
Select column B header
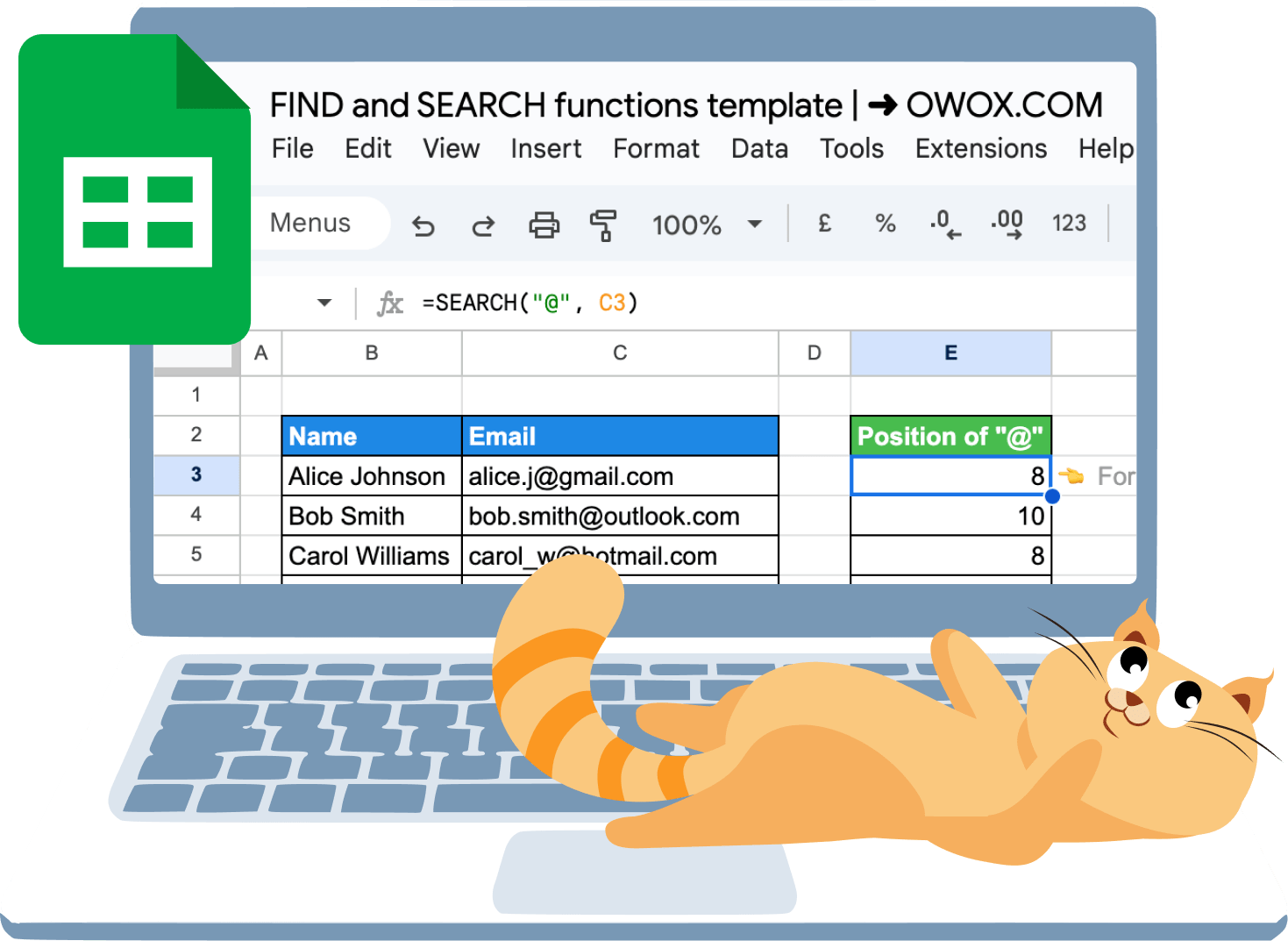[372, 353]
